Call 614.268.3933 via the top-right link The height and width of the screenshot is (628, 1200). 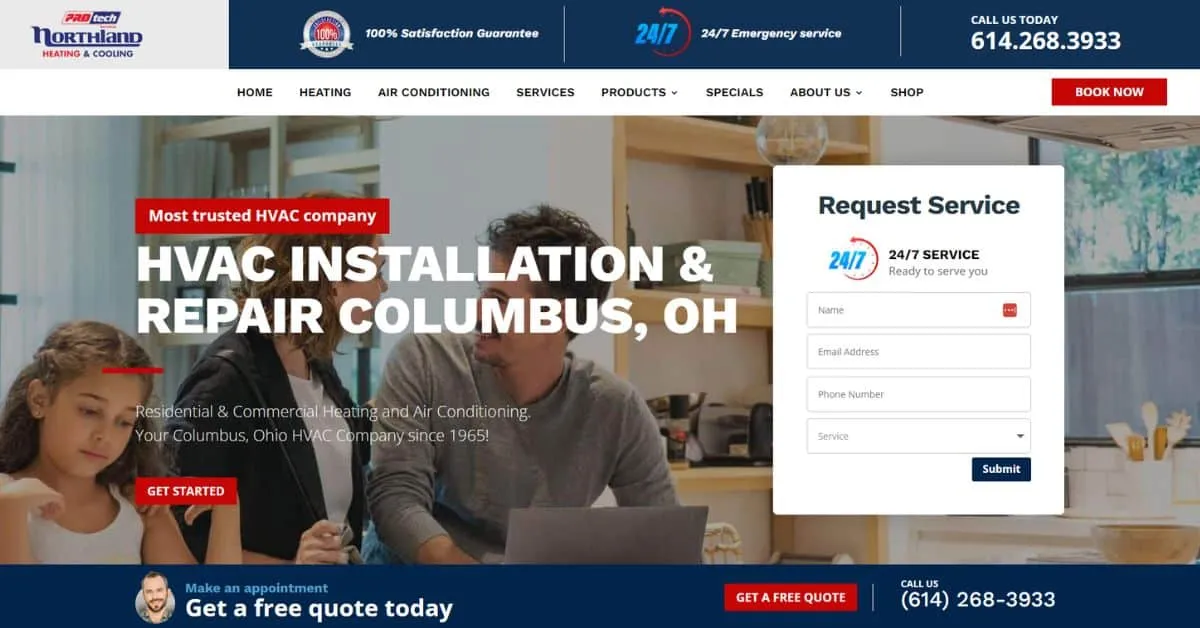click(1046, 41)
